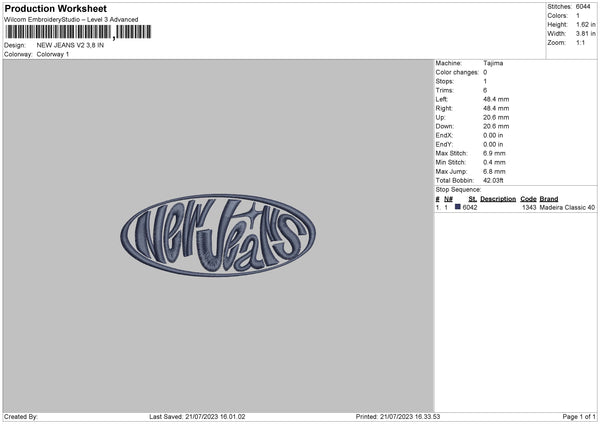Click the 'Description' column header
The width and height of the screenshot is (600, 424).
(x=498, y=199)
